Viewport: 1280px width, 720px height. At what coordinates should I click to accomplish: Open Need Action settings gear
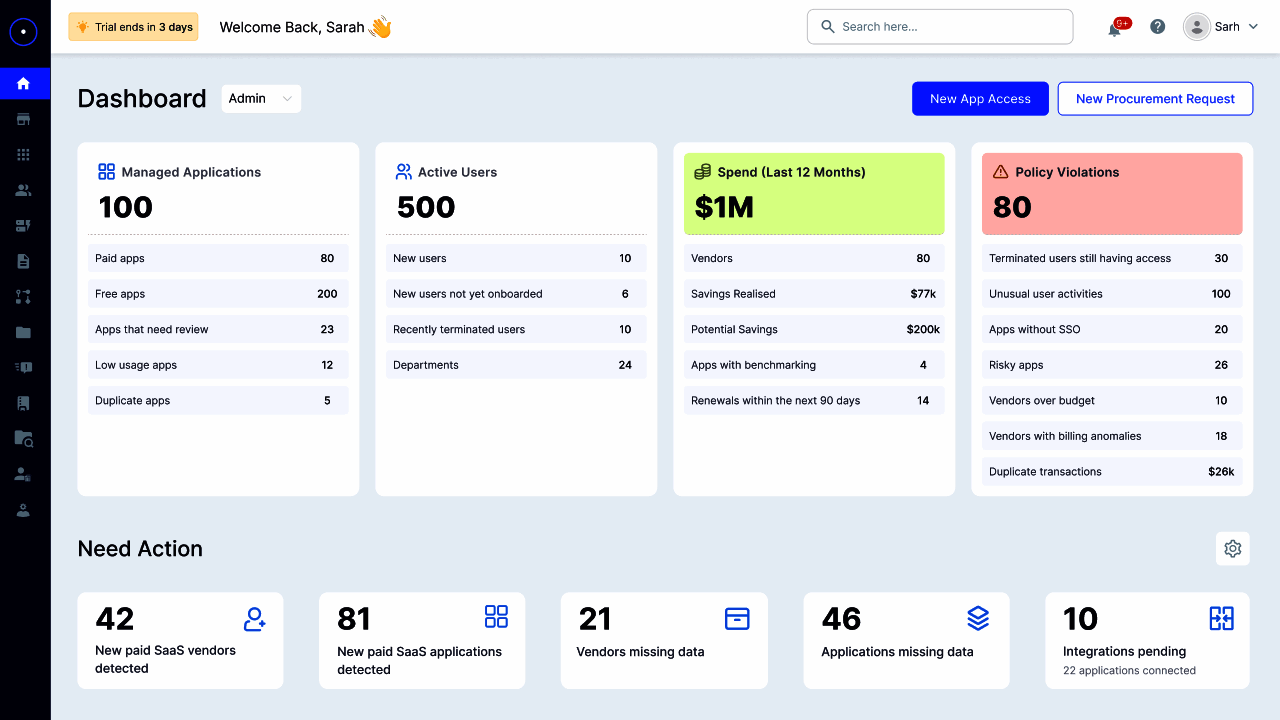1233,548
